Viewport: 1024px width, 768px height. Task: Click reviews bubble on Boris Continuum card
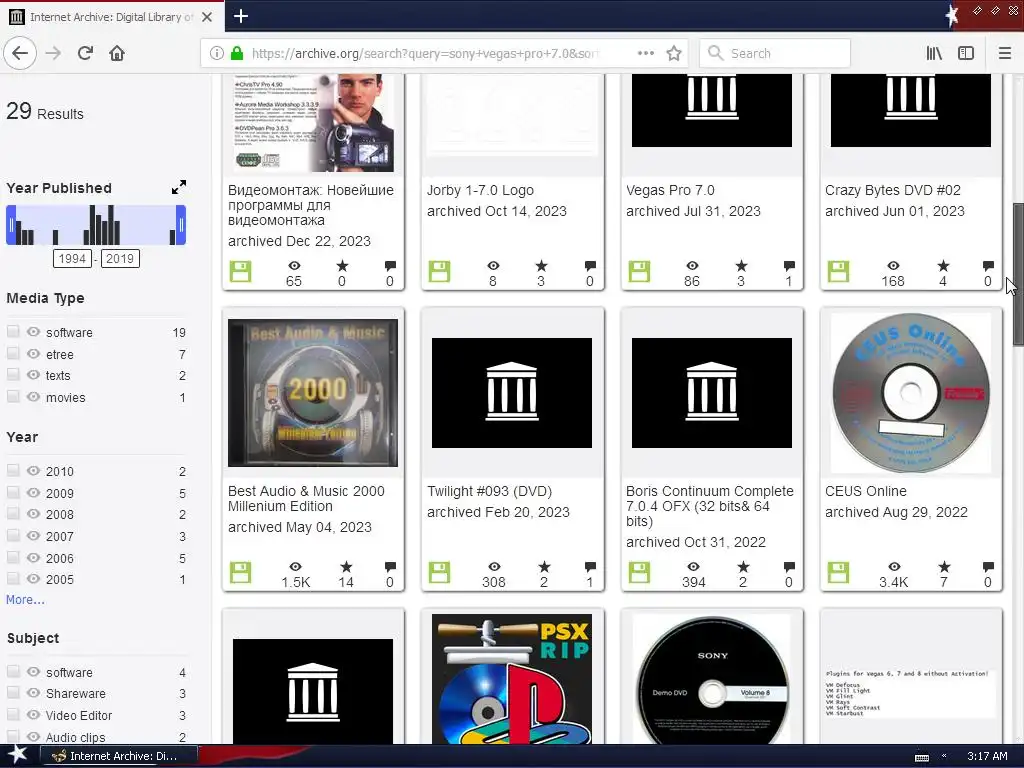pos(789,567)
